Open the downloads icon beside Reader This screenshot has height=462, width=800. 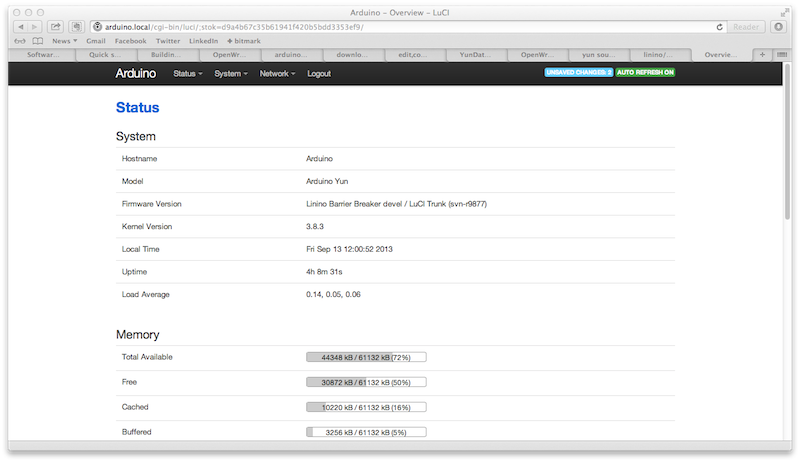[x=778, y=27]
